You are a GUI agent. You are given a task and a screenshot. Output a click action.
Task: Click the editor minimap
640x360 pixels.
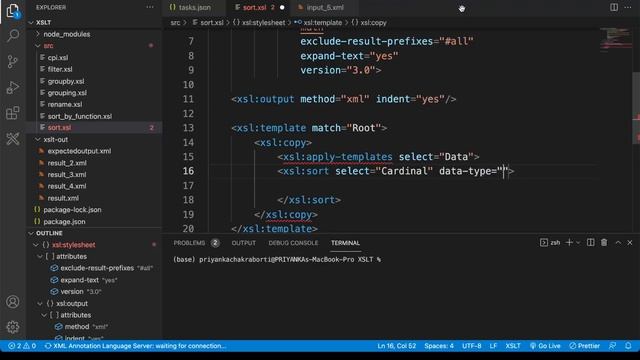click(615, 40)
